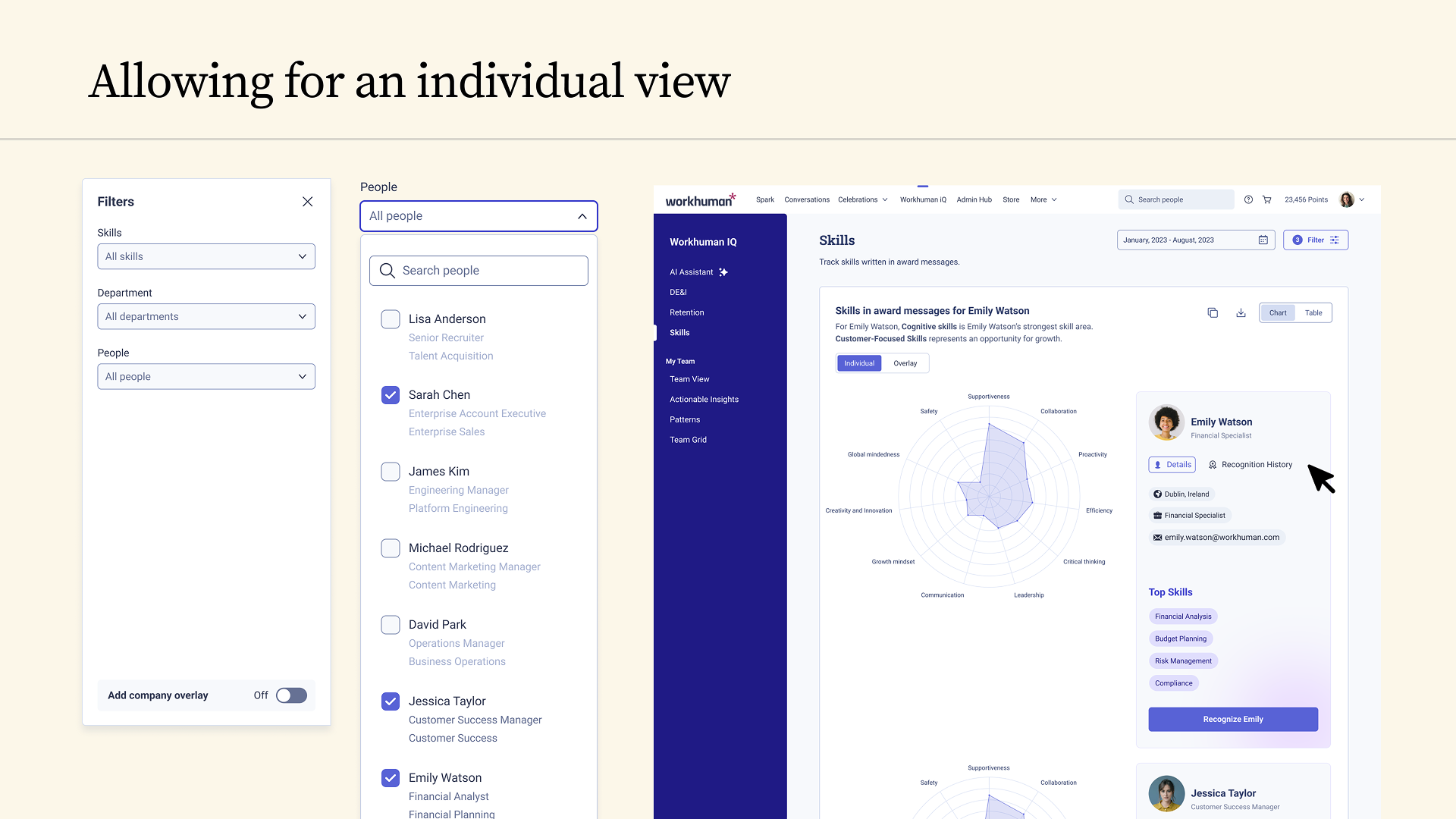This screenshot has width=1456, height=819.
Task: Uncheck the Emily Watson checkbox
Action: click(391, 778)
